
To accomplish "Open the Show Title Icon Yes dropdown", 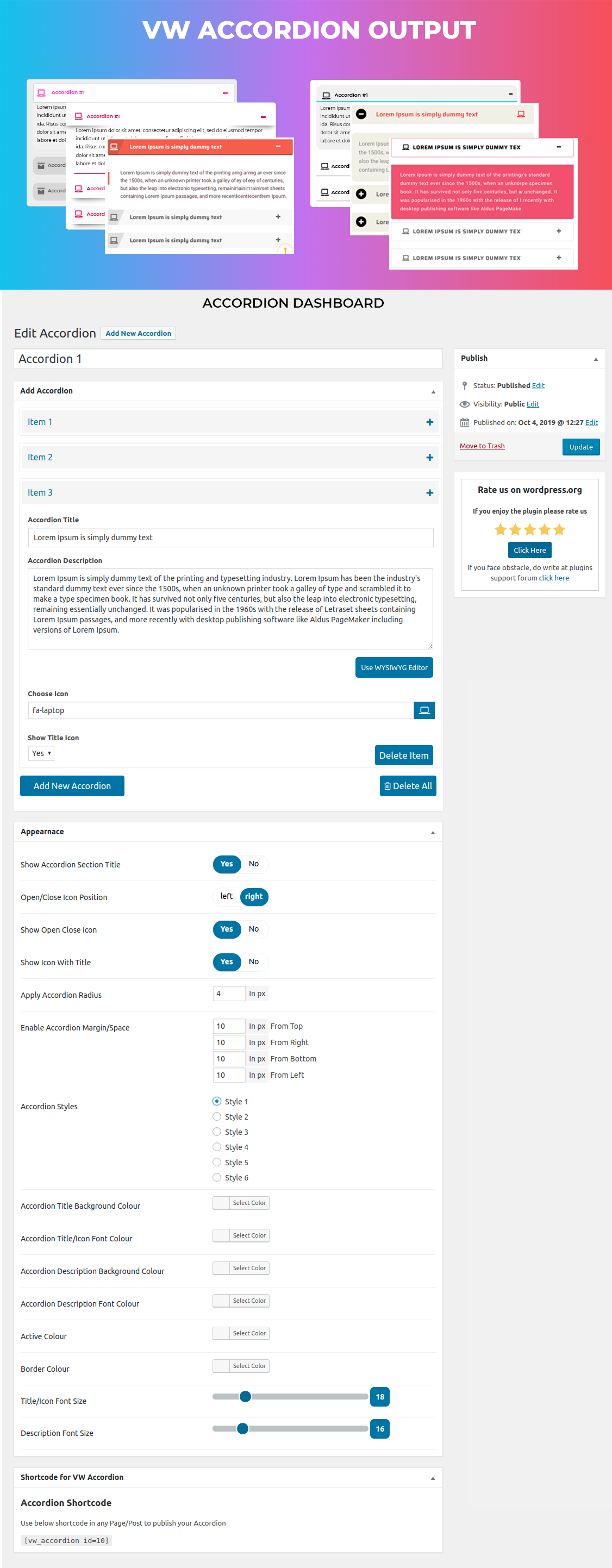I will [41, 753].
